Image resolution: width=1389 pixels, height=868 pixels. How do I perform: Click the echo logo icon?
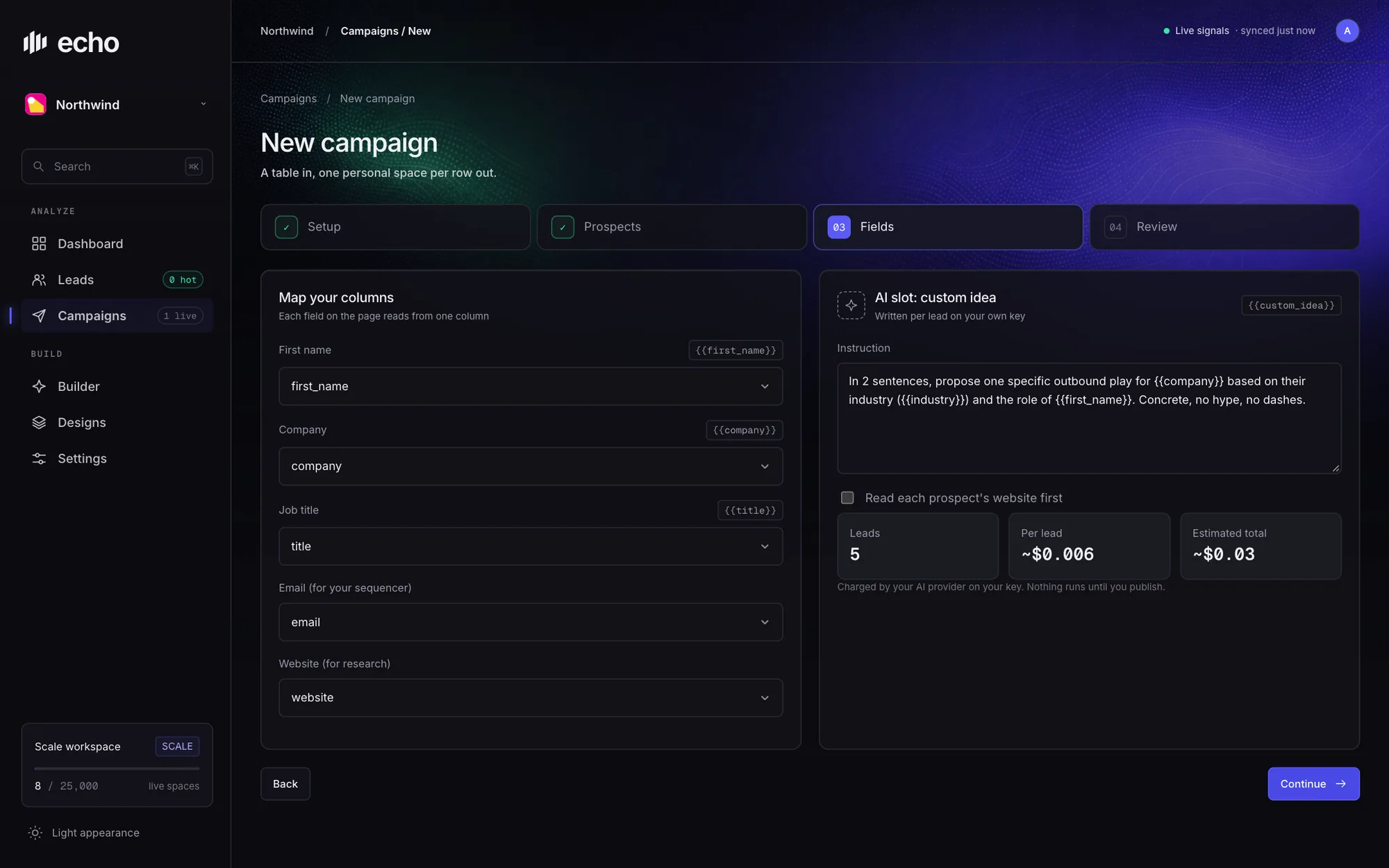pyautogui.click(x=35, y=42)
